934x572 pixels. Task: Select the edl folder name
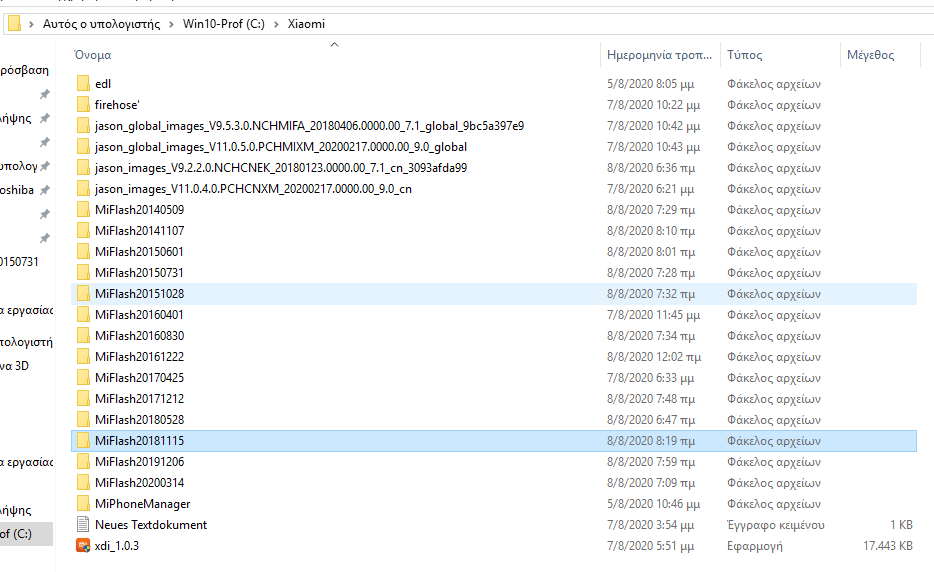(x=103, y=84)
